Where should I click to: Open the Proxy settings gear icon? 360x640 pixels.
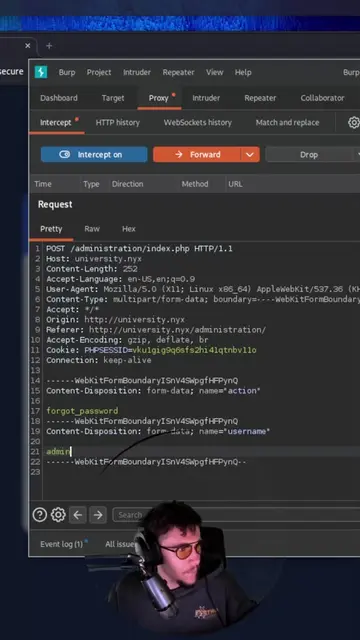tap(354, 122)
